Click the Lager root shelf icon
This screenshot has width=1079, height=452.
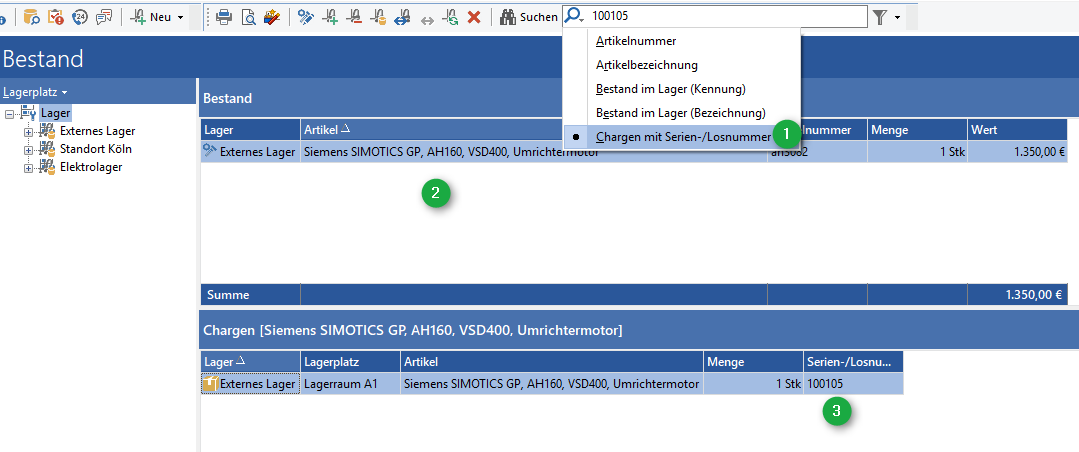[x=28, y=113]
